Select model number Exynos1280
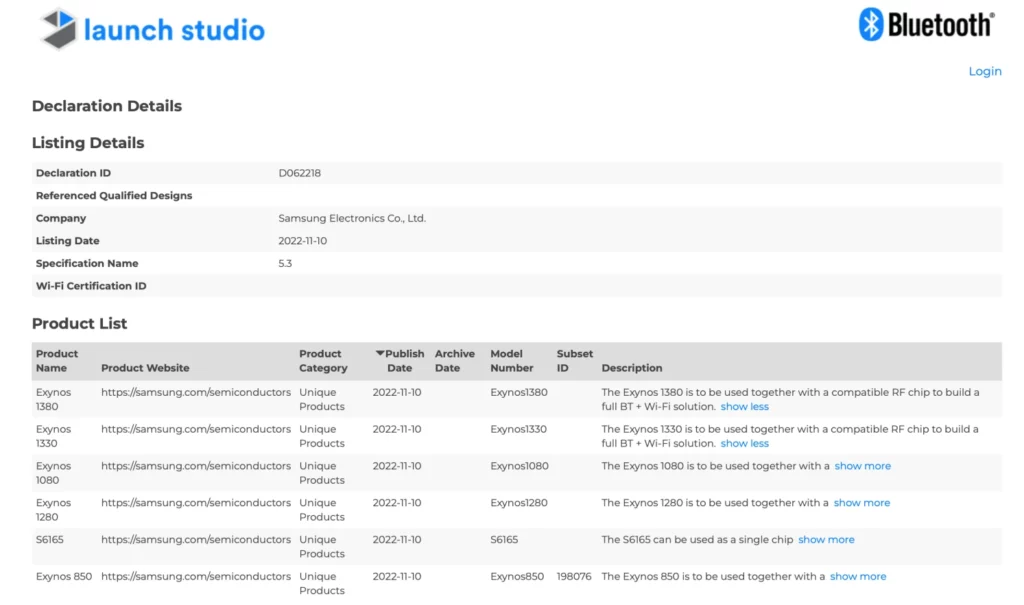1024x605 pixels. pyautogui.click(x=519, y=502)
